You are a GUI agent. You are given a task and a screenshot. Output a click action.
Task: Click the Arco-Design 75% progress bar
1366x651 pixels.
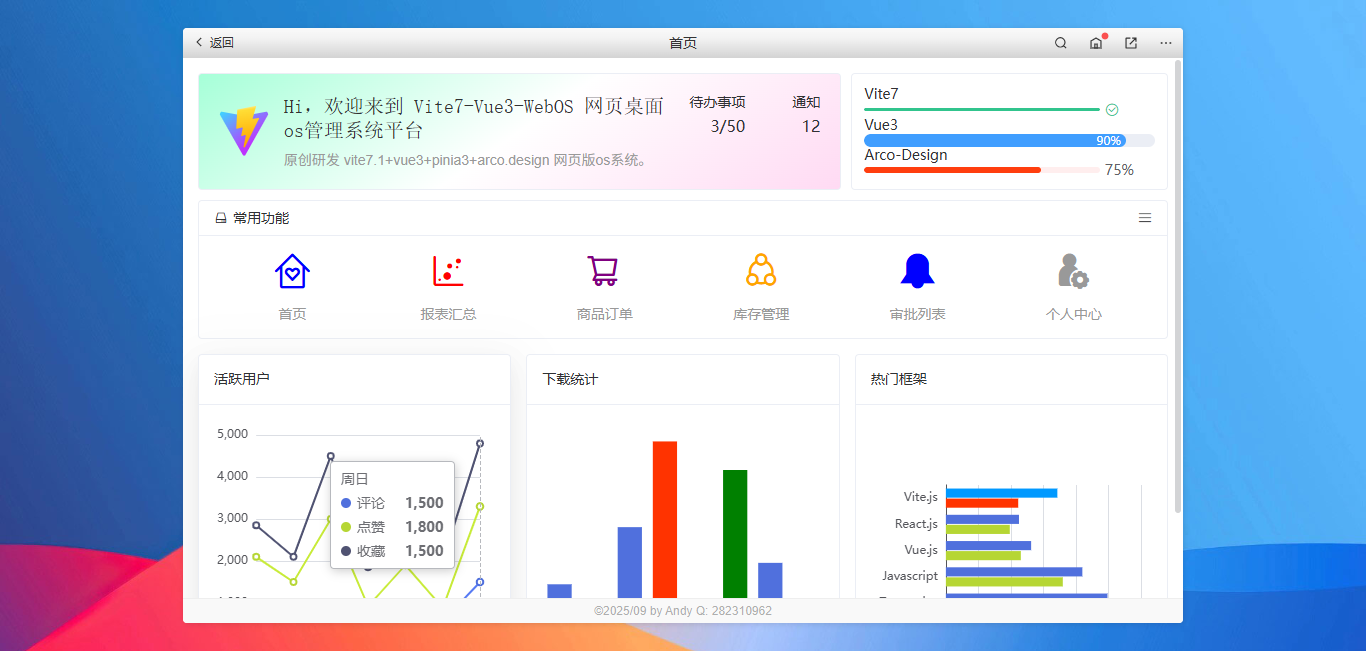click(982, 170)
